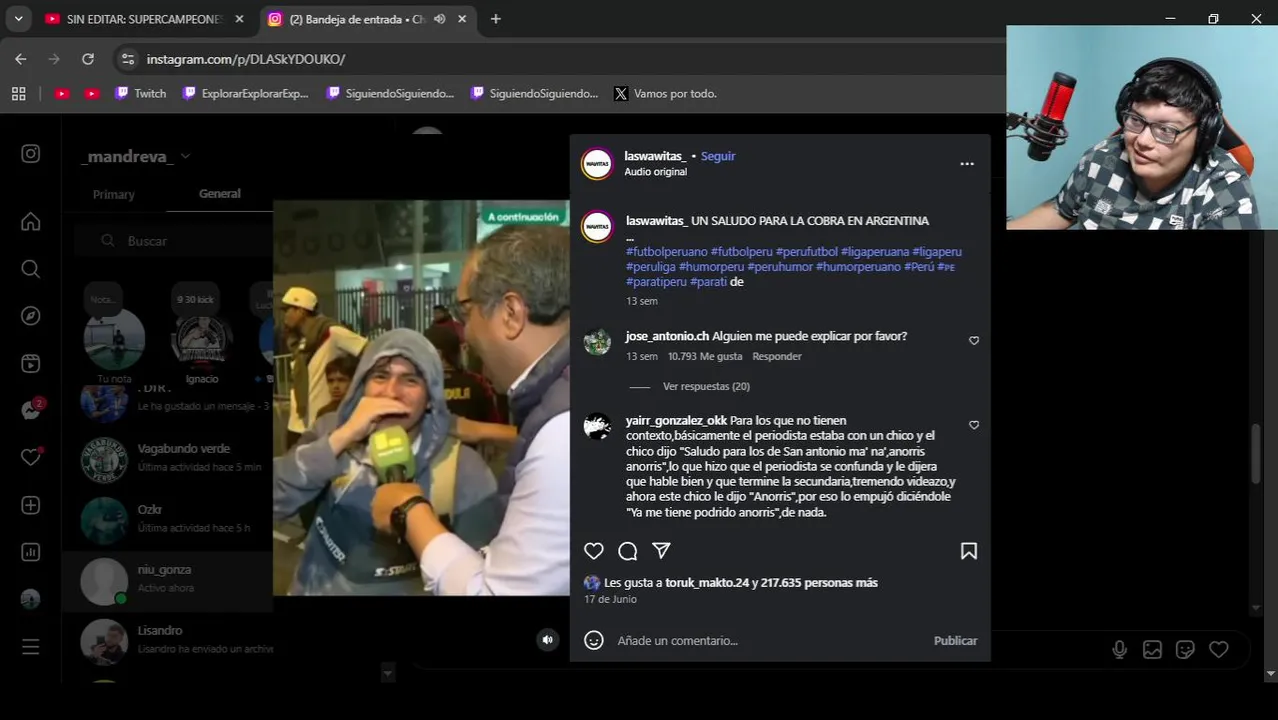
Task: Switch to the General inbox tab
Action: point(219,194)
